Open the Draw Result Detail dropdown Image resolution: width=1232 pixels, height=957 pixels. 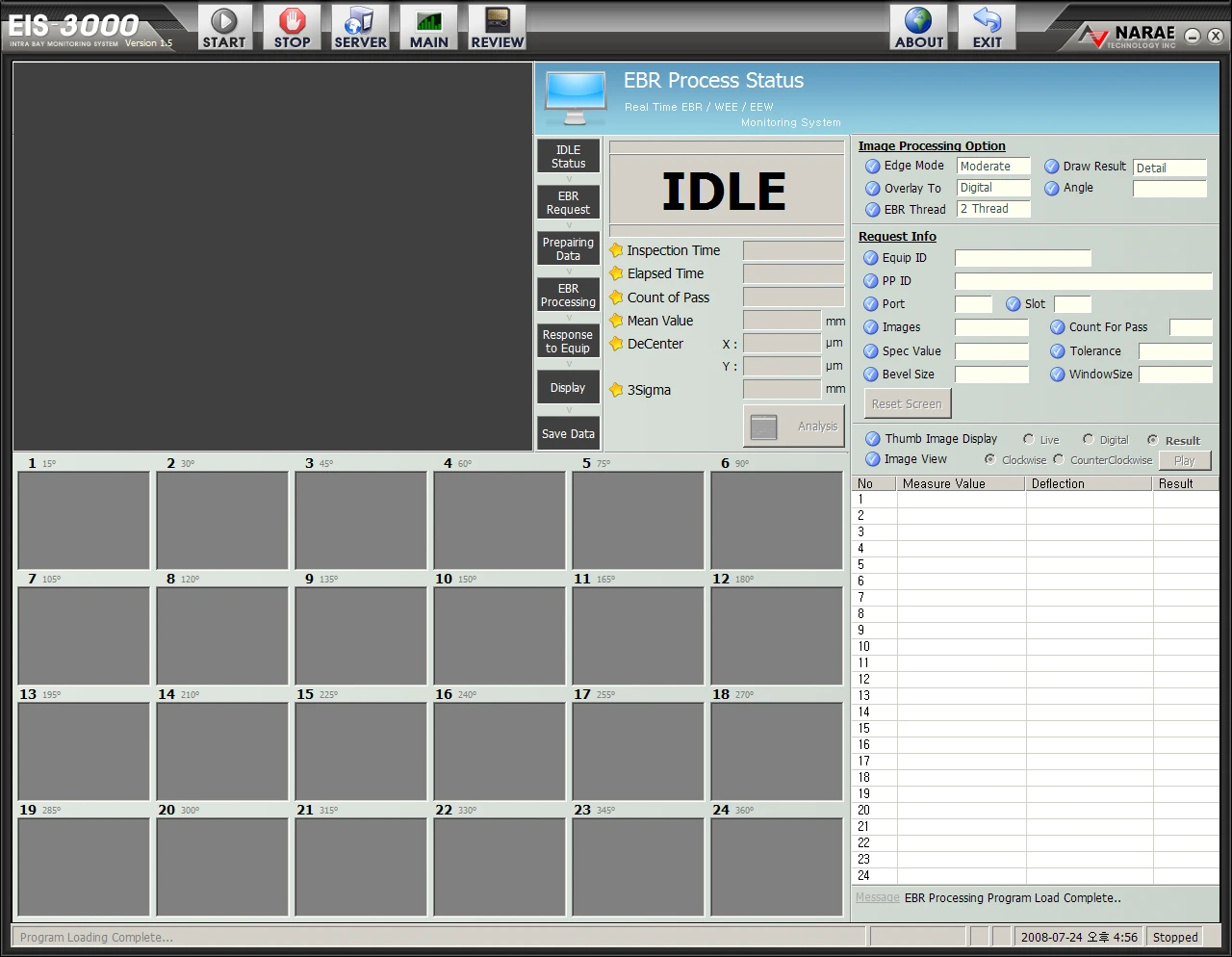pos(1169,168)
